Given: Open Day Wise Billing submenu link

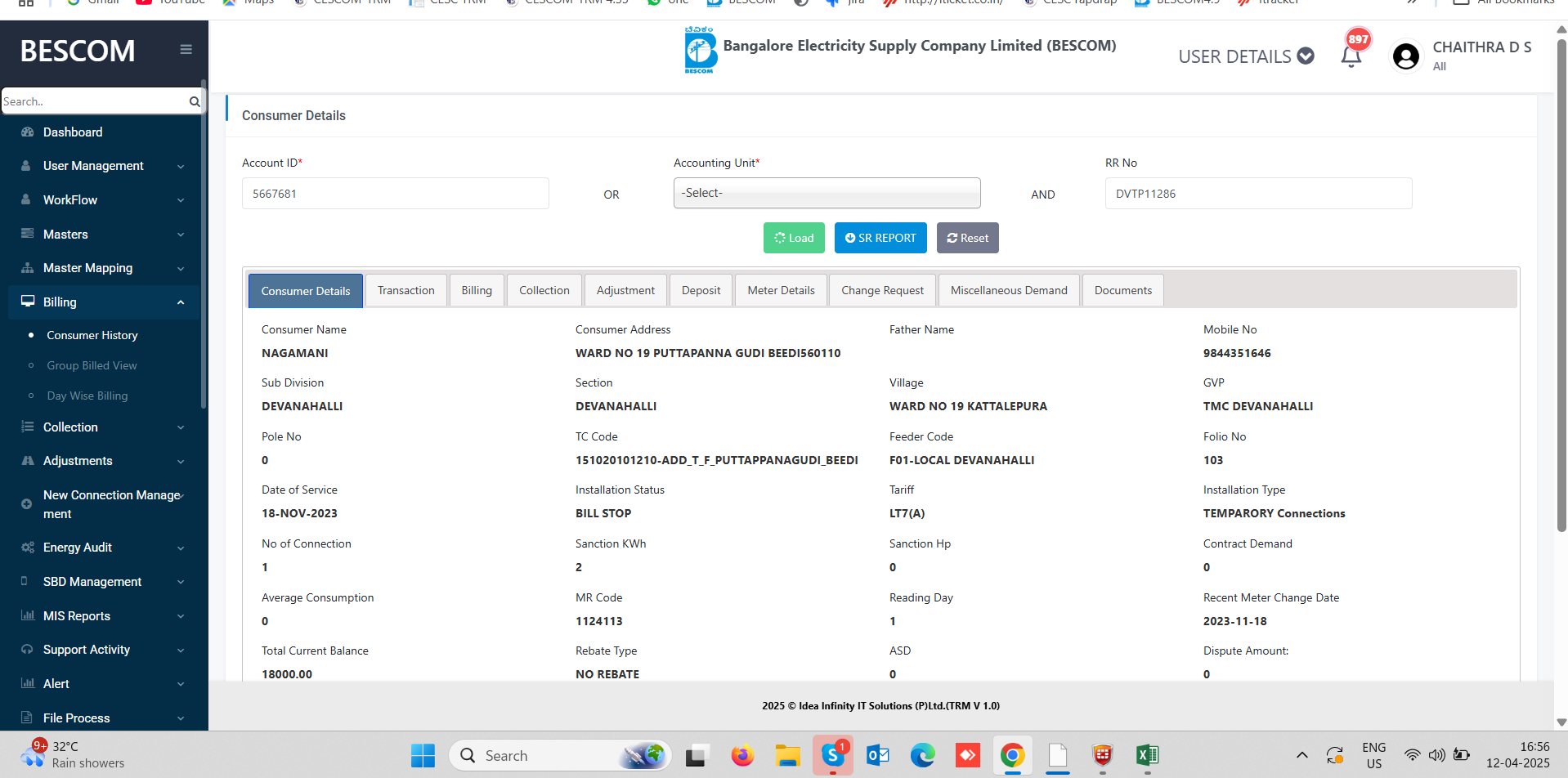Looking at the screenshot, I should (87, 396).
